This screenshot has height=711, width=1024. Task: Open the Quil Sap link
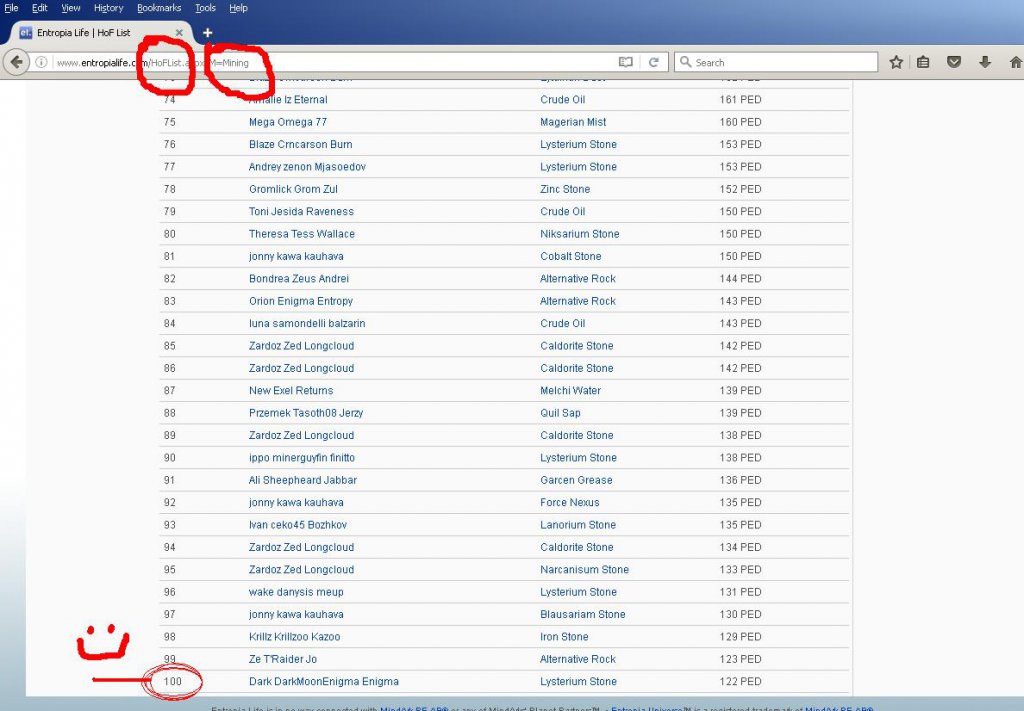(560, 413)
